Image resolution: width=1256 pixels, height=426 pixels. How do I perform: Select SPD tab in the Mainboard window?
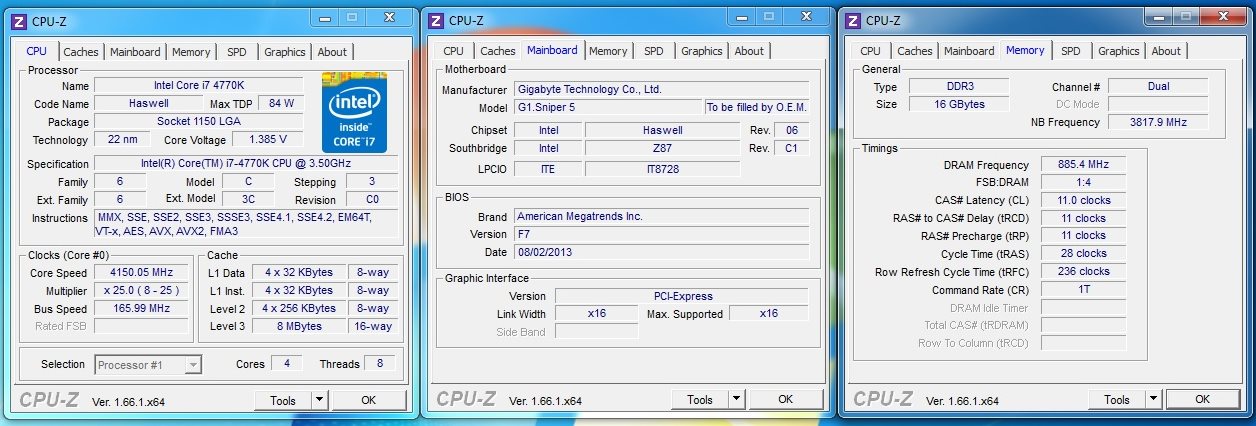[654, 51]
